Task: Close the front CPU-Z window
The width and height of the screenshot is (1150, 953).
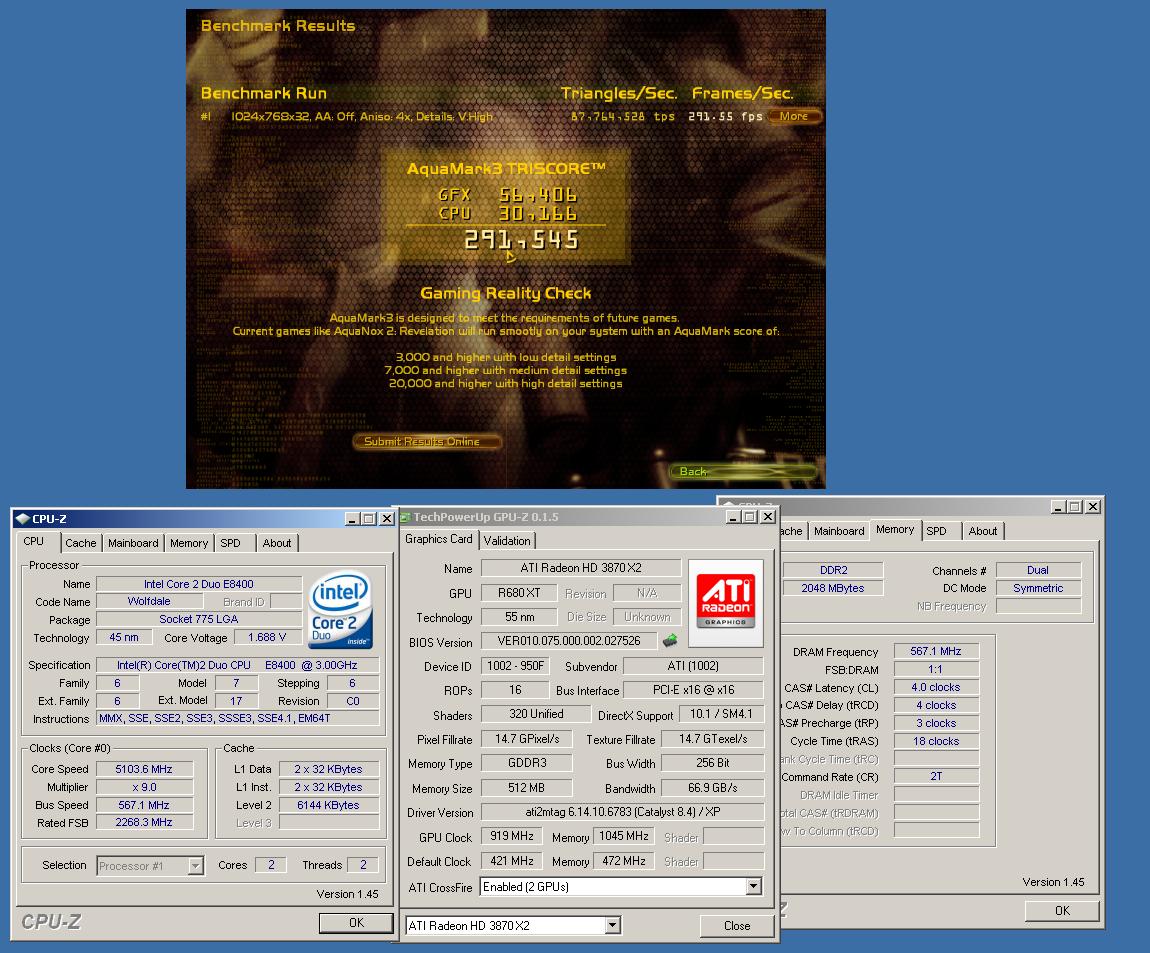Action: 387,519
